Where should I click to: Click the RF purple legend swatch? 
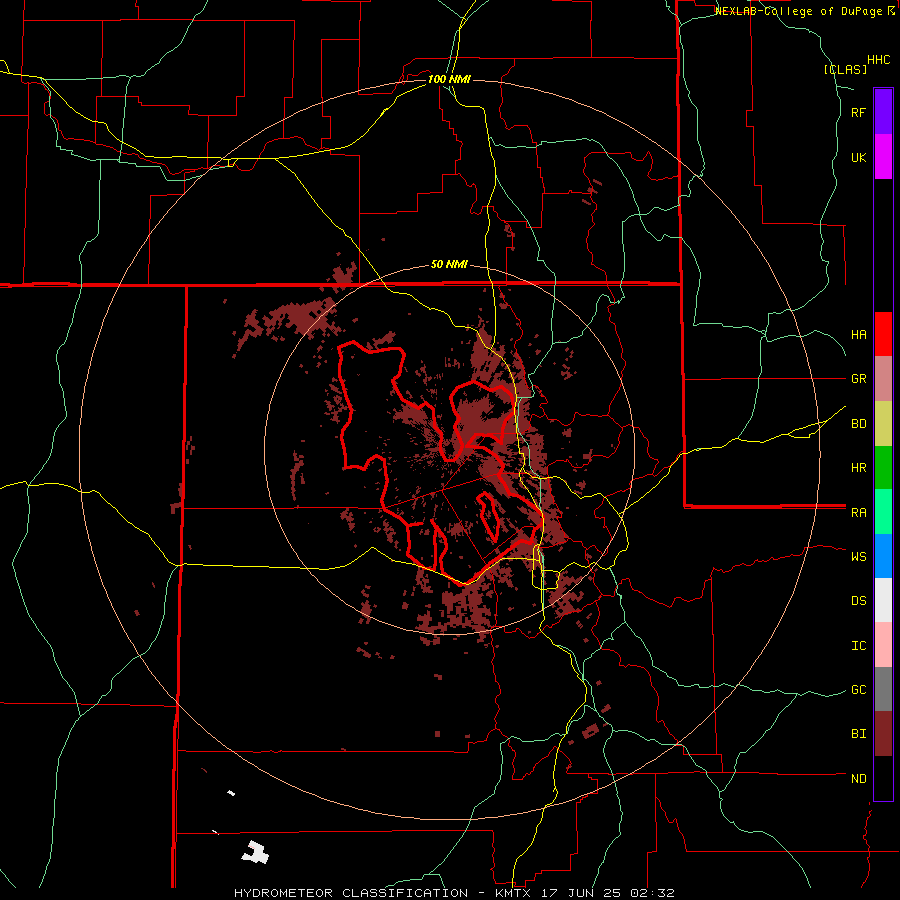click(883, 112)
